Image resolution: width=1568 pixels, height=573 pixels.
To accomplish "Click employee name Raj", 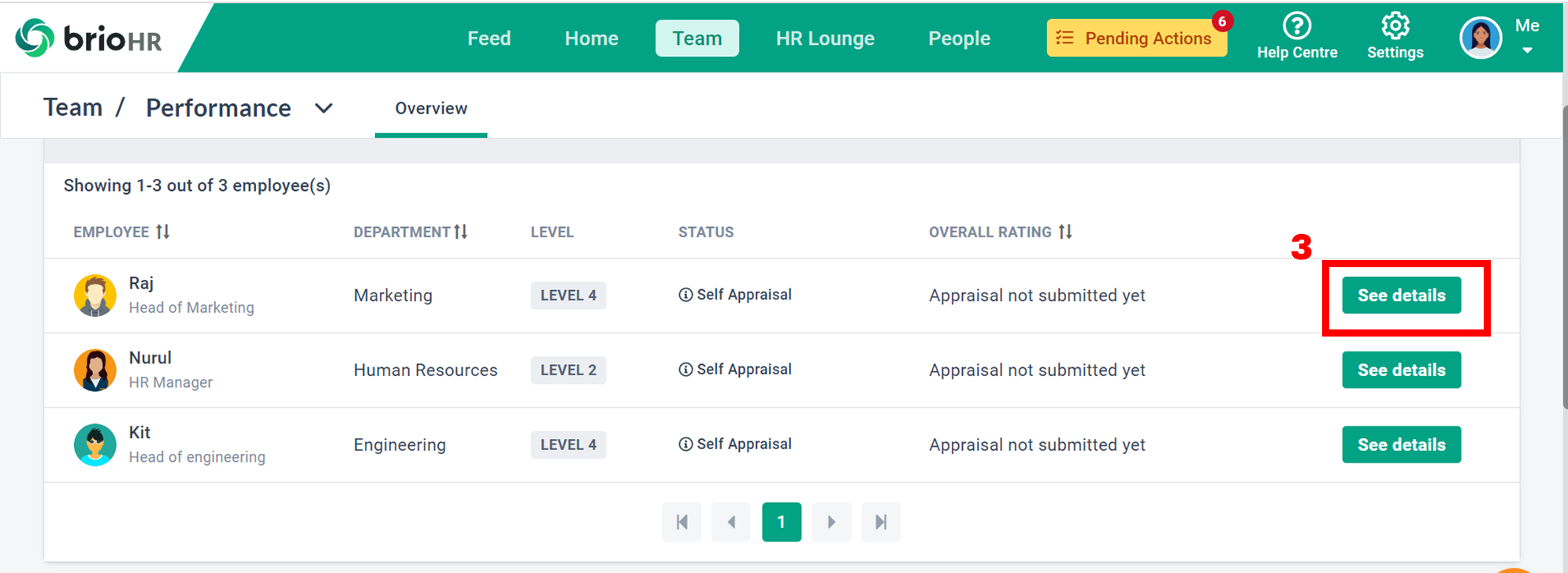I will pos(141,283).
